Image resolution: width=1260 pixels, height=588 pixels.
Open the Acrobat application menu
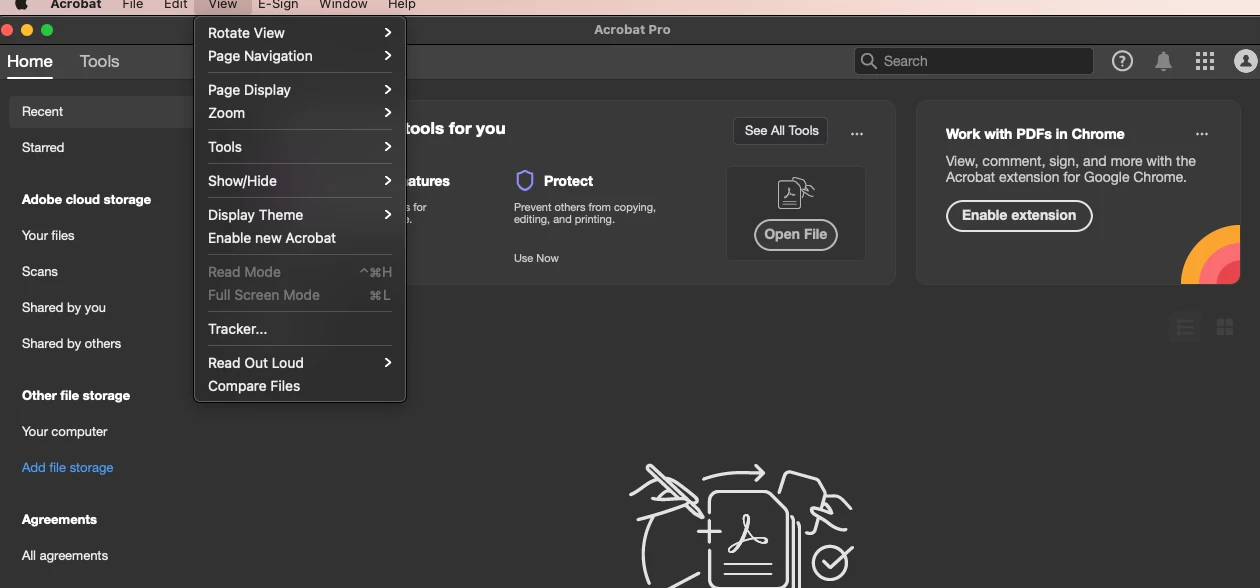tap(76, 5)
